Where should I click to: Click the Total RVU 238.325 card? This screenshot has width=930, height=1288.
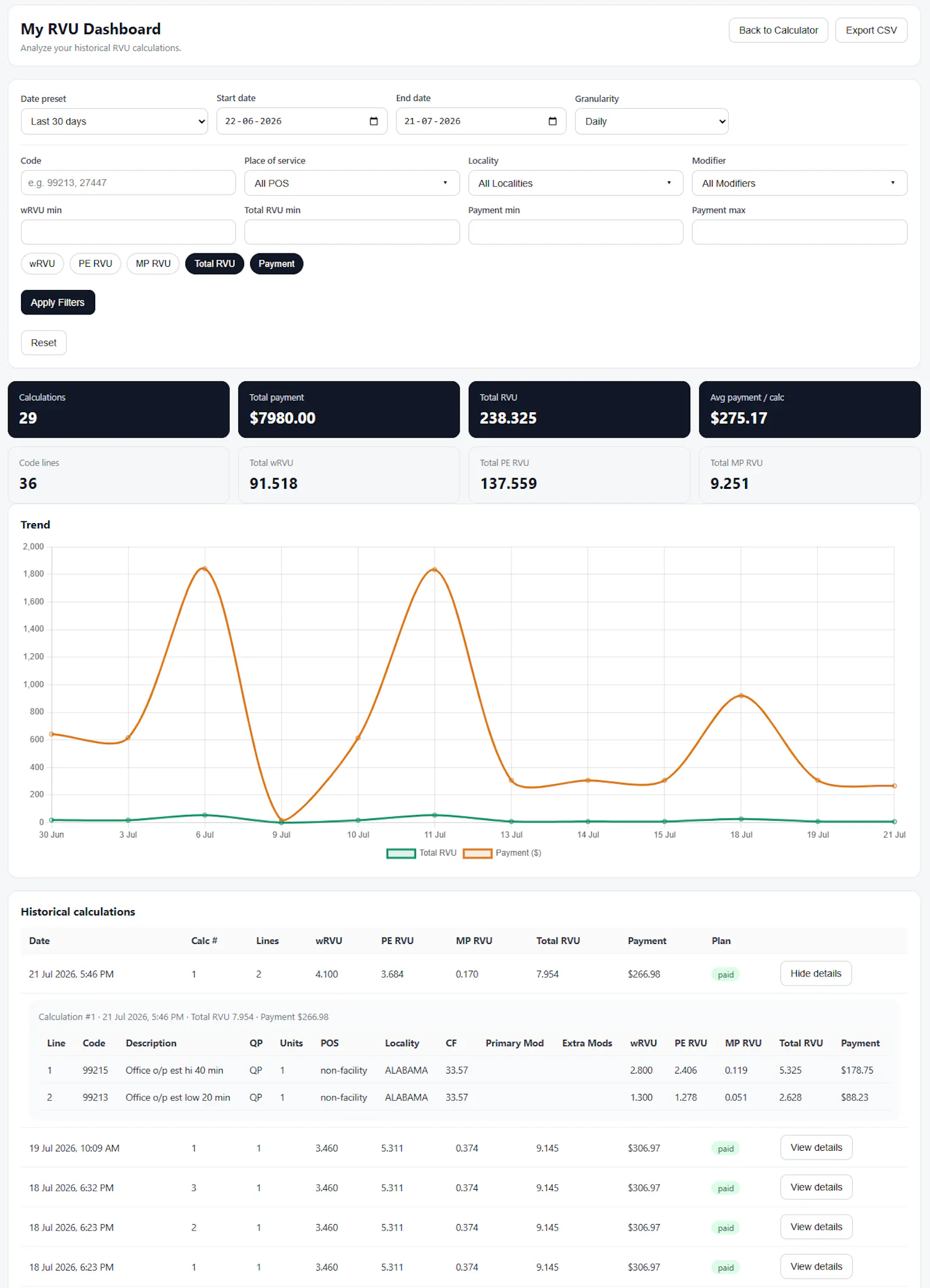pyautogui.click(x=579, y=409)
